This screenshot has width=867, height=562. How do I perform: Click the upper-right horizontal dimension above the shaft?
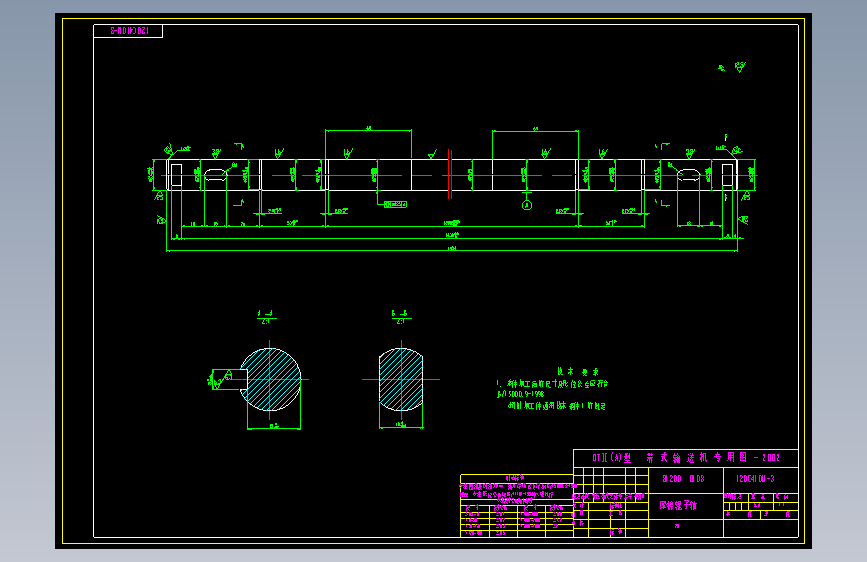535,129
